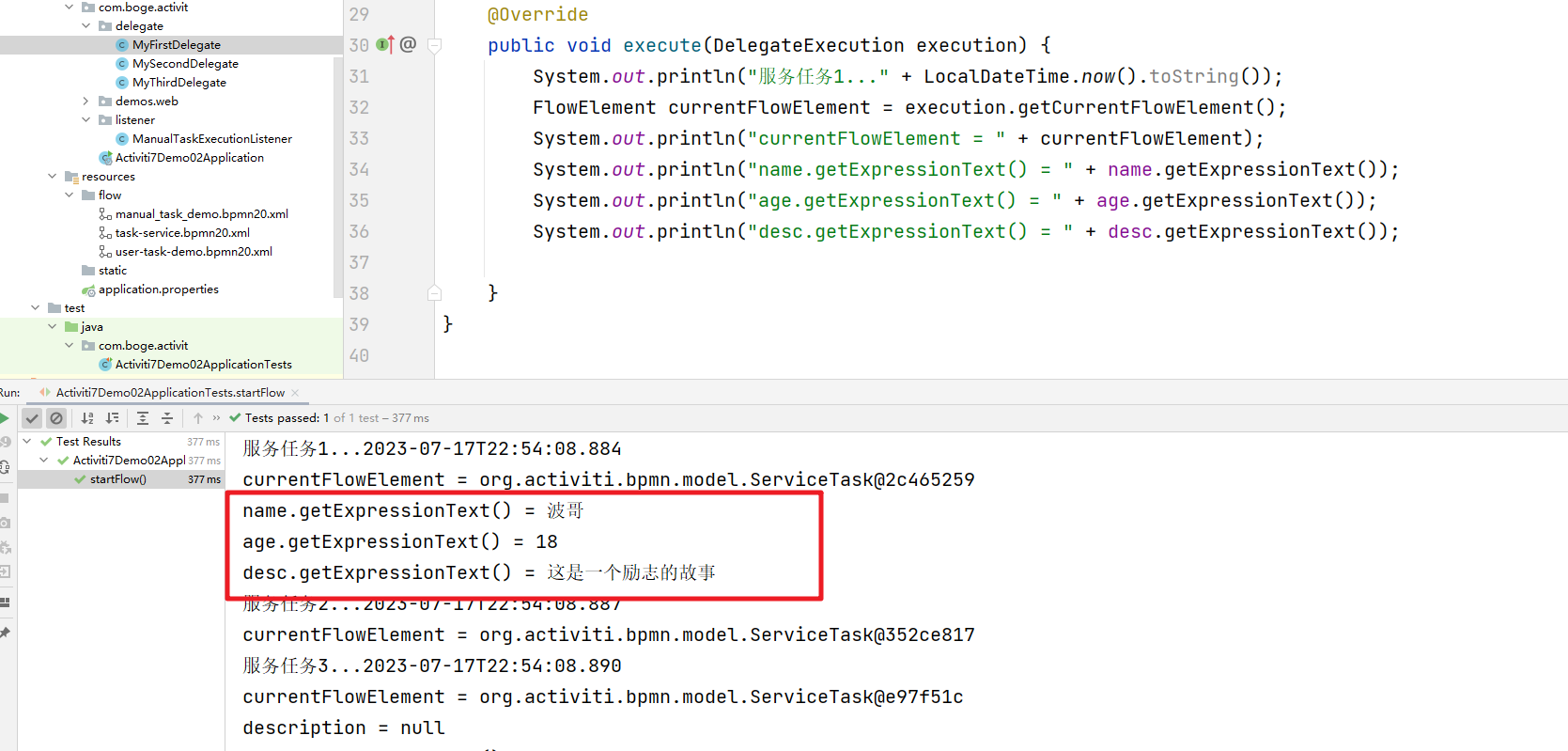Viewport: 1568px width, 751px height.
Task: Select the Test Results root row
Action: pyautogui.click(x=120, y=442)
